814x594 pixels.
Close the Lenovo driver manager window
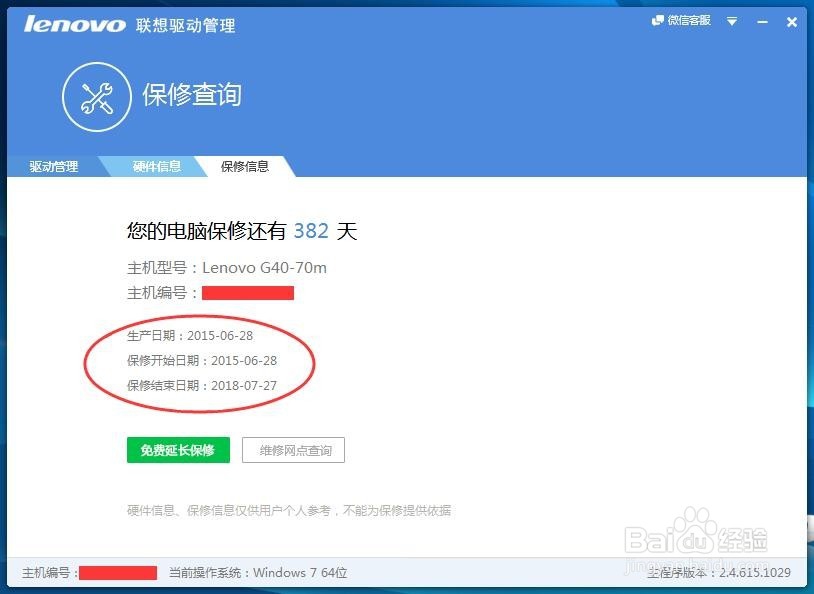pos(792,22)
